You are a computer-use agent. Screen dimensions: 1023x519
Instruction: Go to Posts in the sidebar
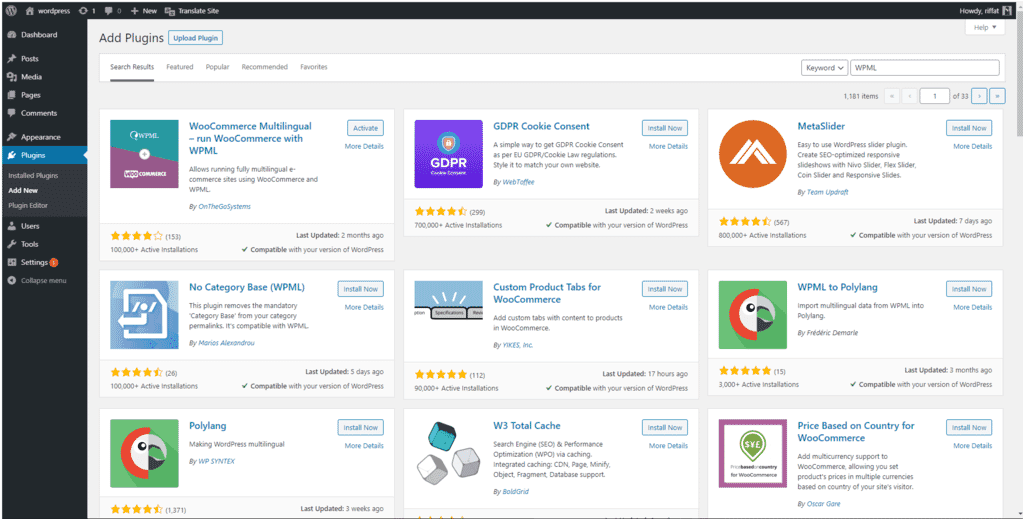pos(44,58)
